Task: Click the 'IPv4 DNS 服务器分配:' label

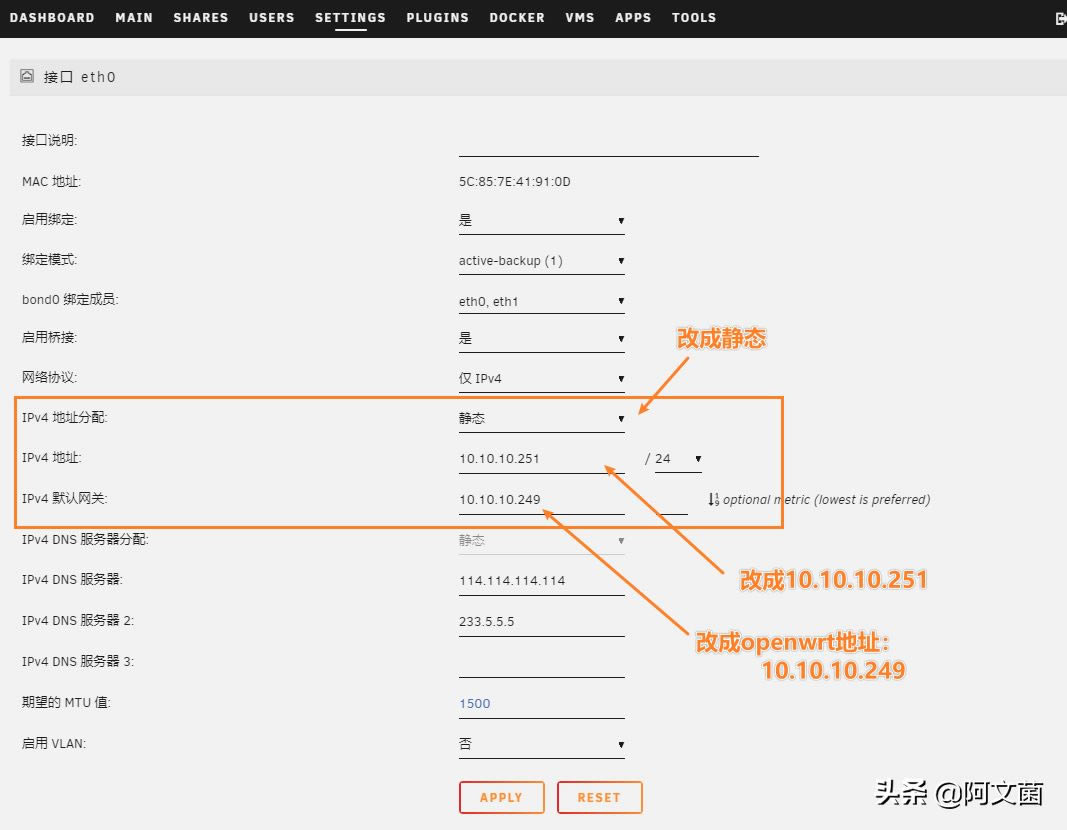Action: click(x=85, y=540)
